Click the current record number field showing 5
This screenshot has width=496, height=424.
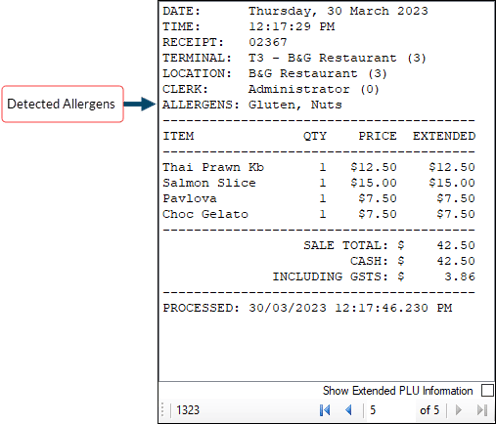coord(390,410)
